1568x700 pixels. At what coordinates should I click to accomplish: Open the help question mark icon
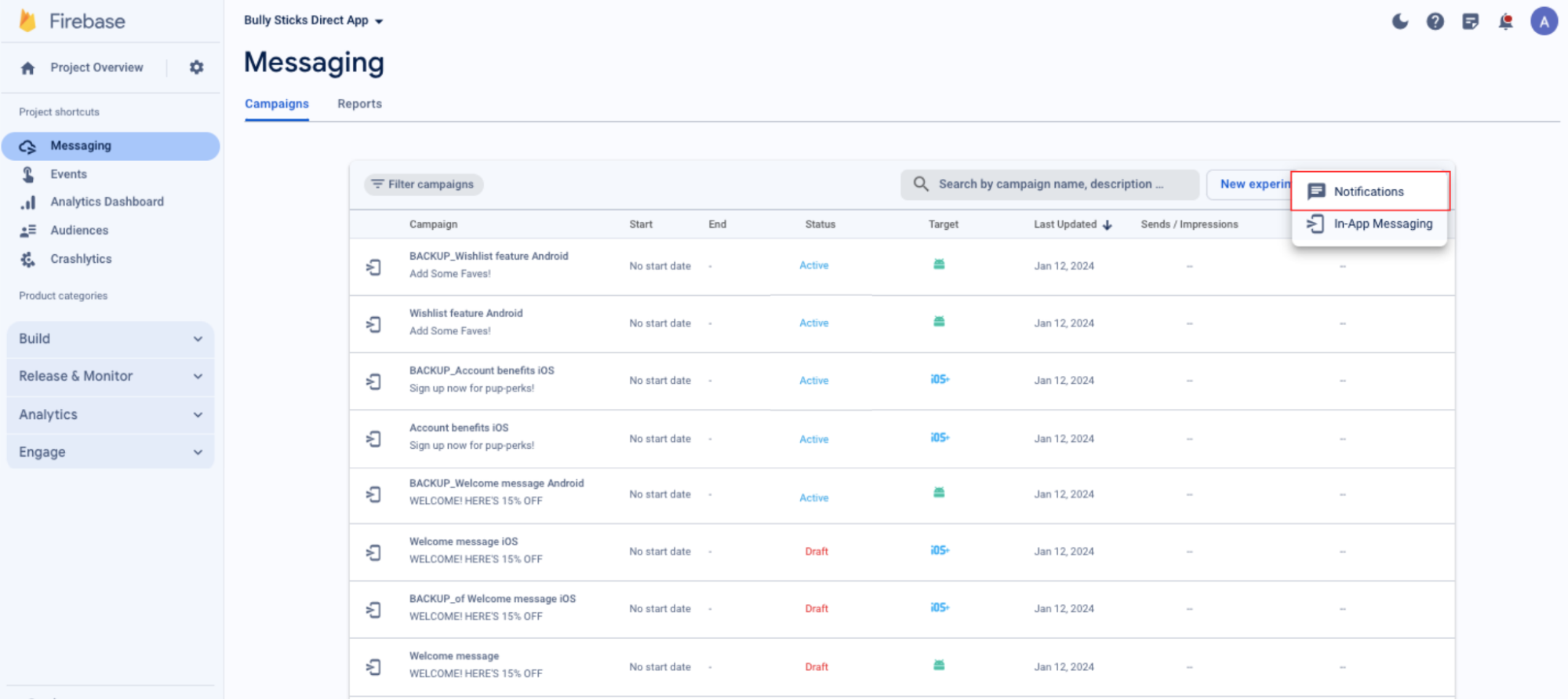pos(1435,21)
